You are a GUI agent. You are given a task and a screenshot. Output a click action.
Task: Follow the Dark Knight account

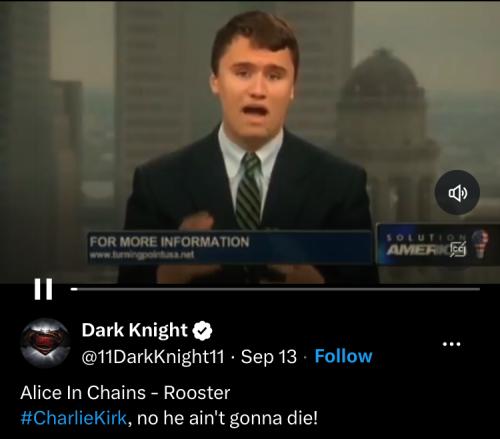point(343,356)
